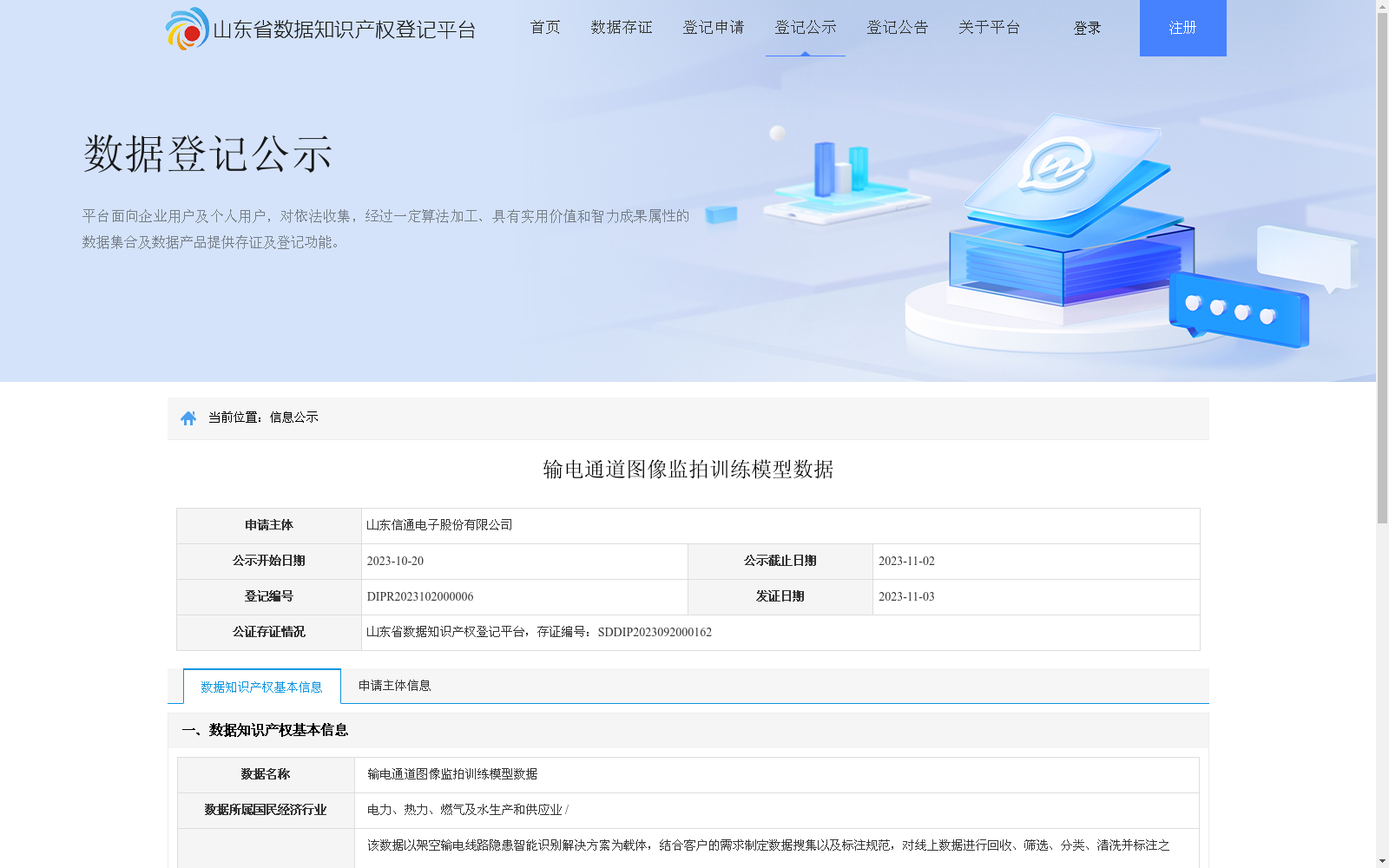
Task: Click the 公示截止日期 header cell
Action: pyautogui.click(x=780, y=562)
